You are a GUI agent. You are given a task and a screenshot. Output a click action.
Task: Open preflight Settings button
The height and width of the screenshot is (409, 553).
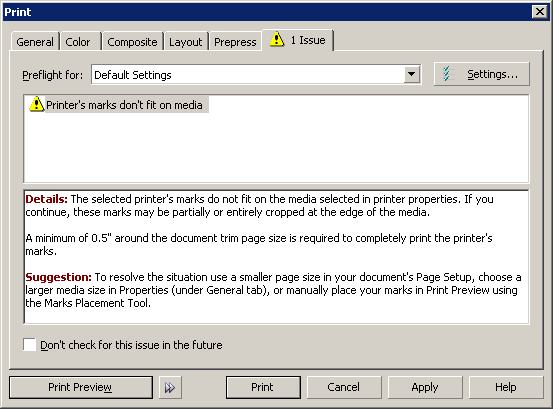point(481,74)
